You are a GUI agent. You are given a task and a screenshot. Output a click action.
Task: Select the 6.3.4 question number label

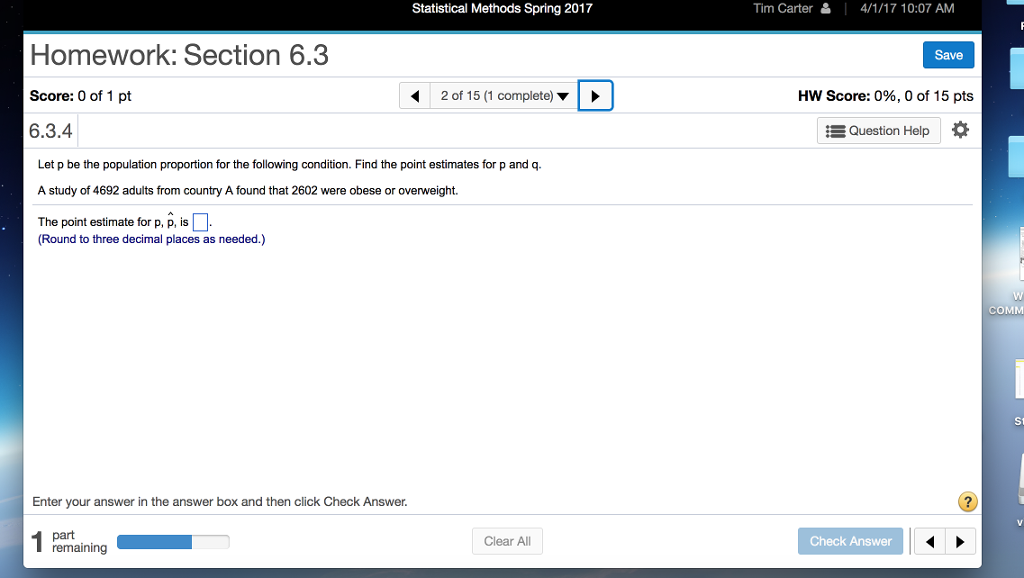pos(50,131)
